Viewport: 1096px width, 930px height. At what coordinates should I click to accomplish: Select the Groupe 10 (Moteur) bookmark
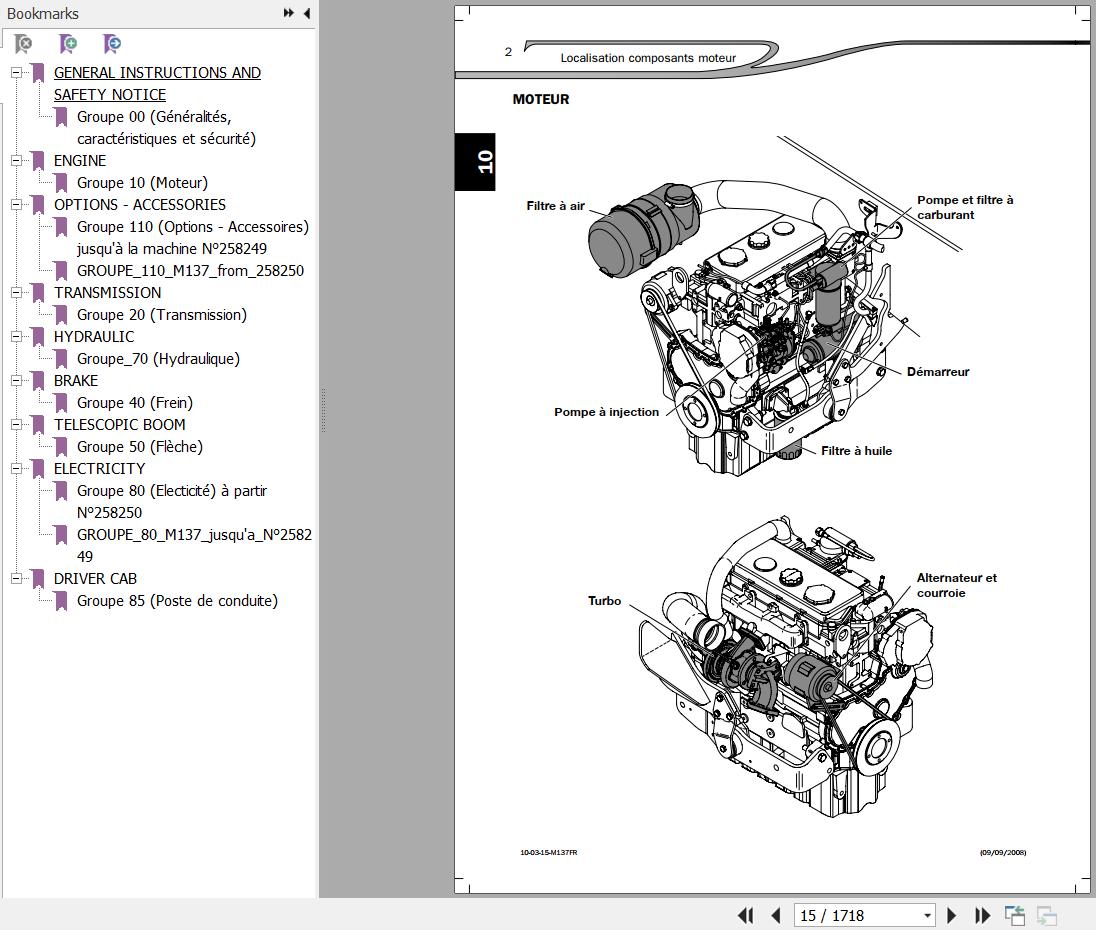[142, 182]
